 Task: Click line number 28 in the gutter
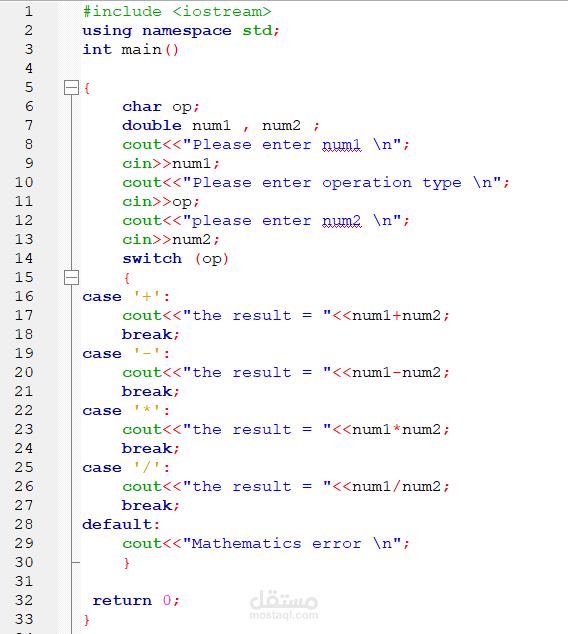[x=24, y=524]
